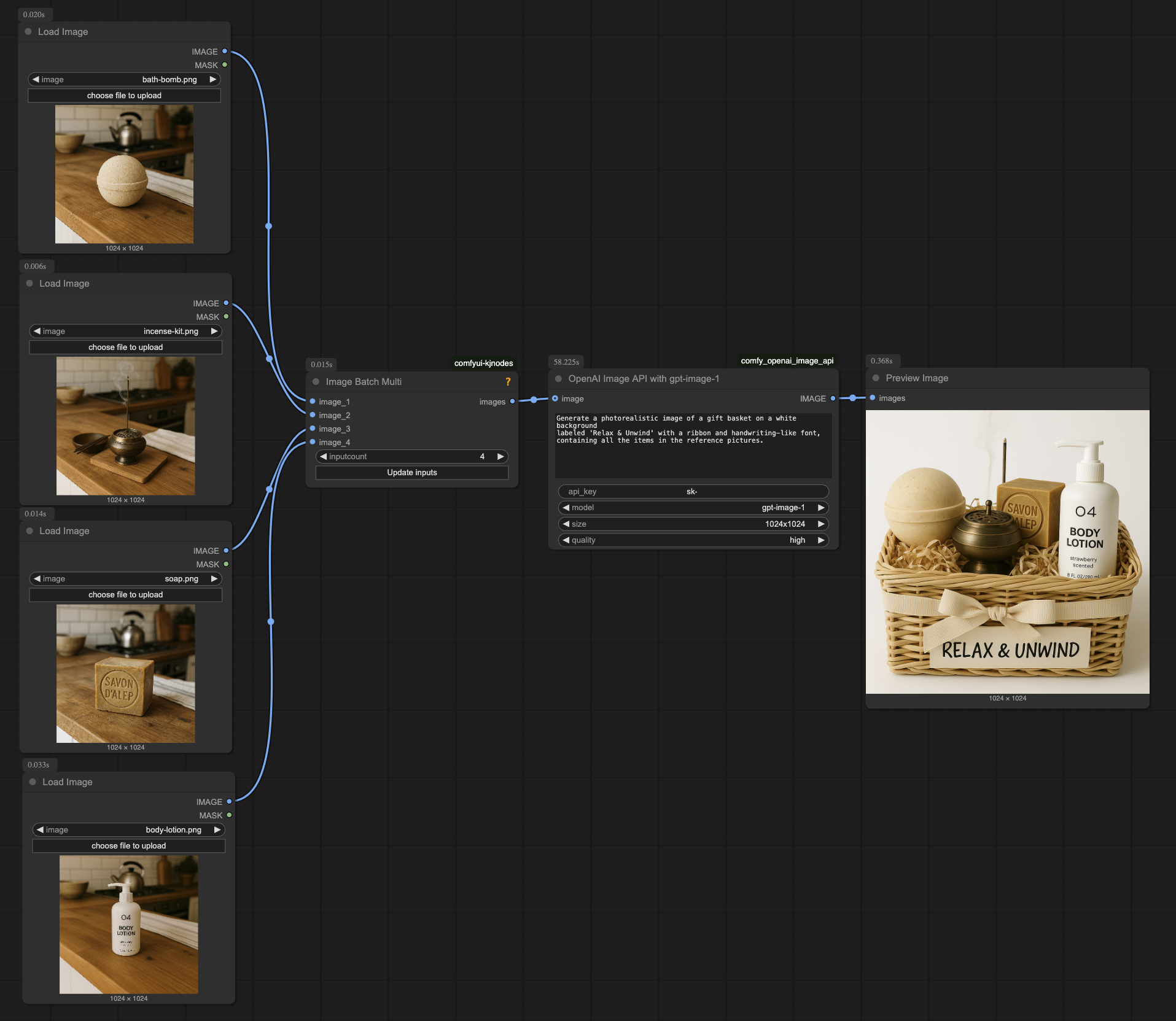Collapse the Image Batch Multi node via its dot
1176x1021 pixels.
pos(316,381)
